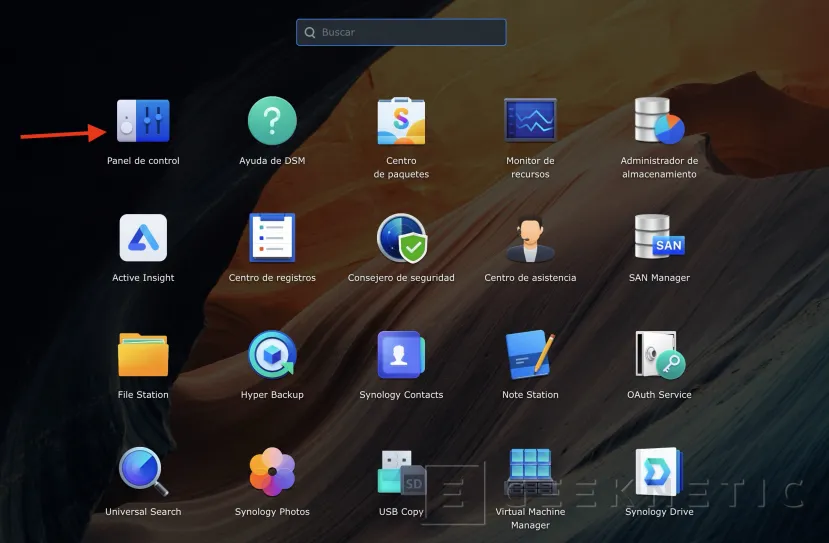The height and width of the screenshot is (543, 829).
Task: Open Centro de paquetes
Action: pyautogui.click(x=401, y=121)
